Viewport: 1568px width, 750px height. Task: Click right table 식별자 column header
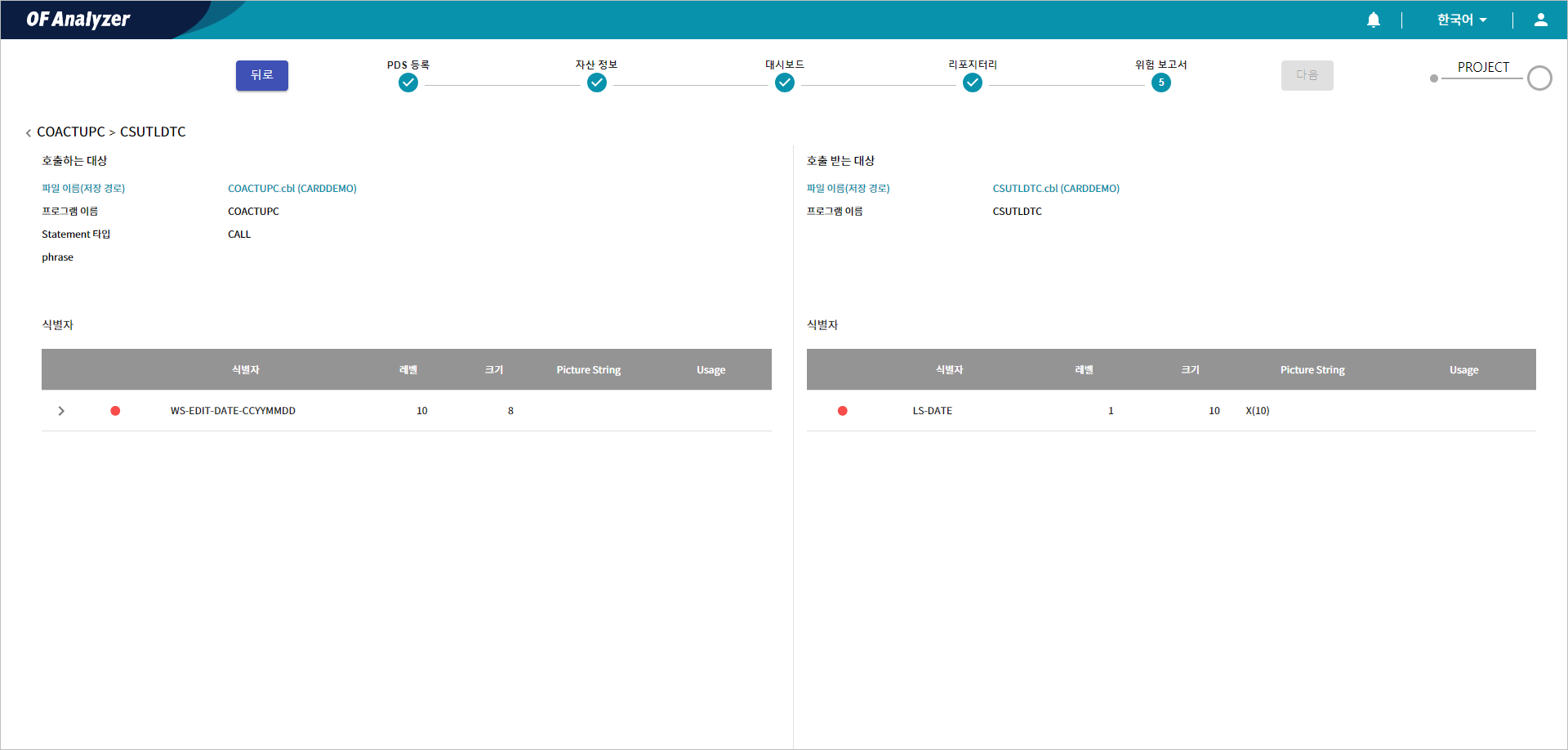click(x=949, y=370)
